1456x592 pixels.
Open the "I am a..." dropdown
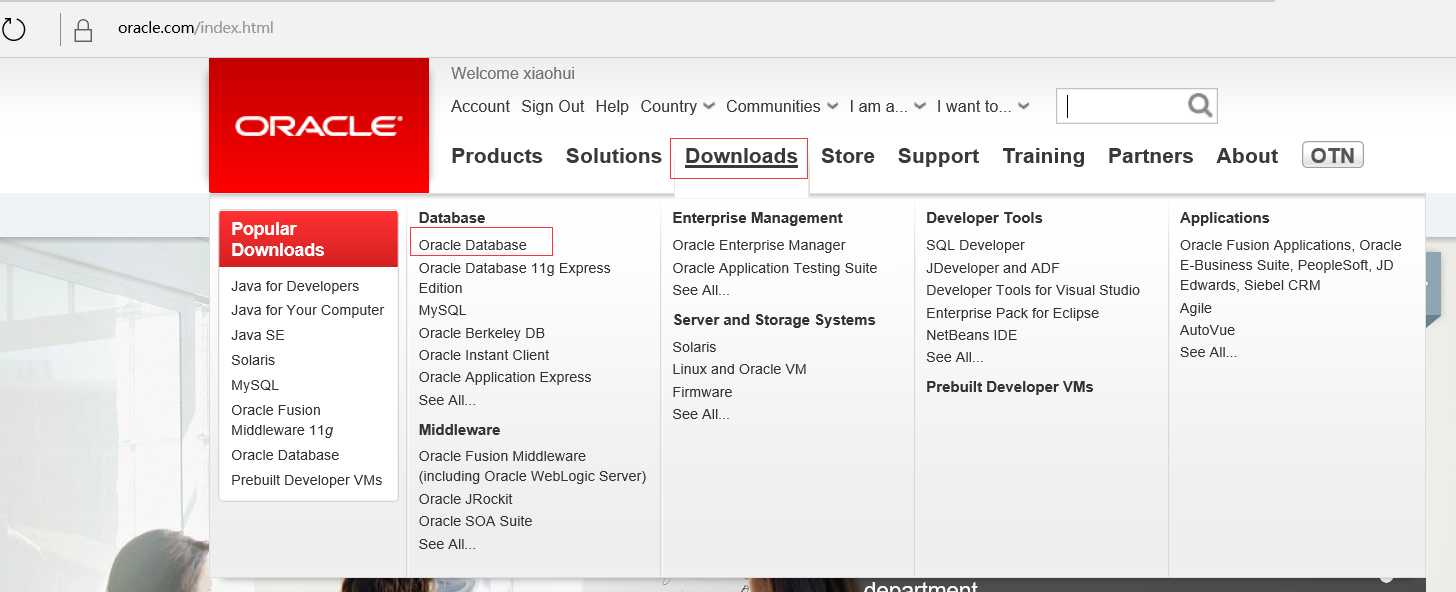point(888,106)
